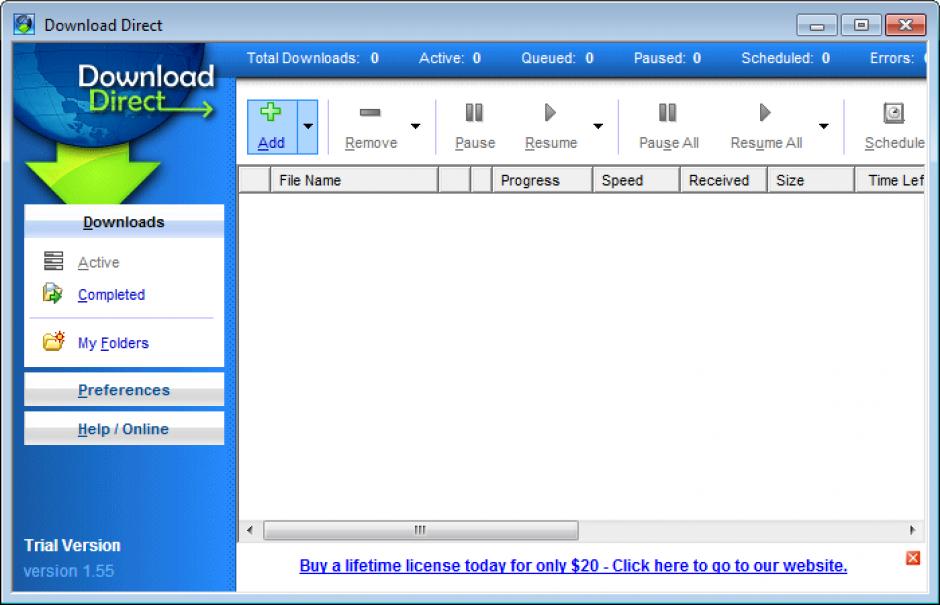Select the Downloads panel header
Screen dimensions: 940x605
pyautogui.click(x=124, y=222)
